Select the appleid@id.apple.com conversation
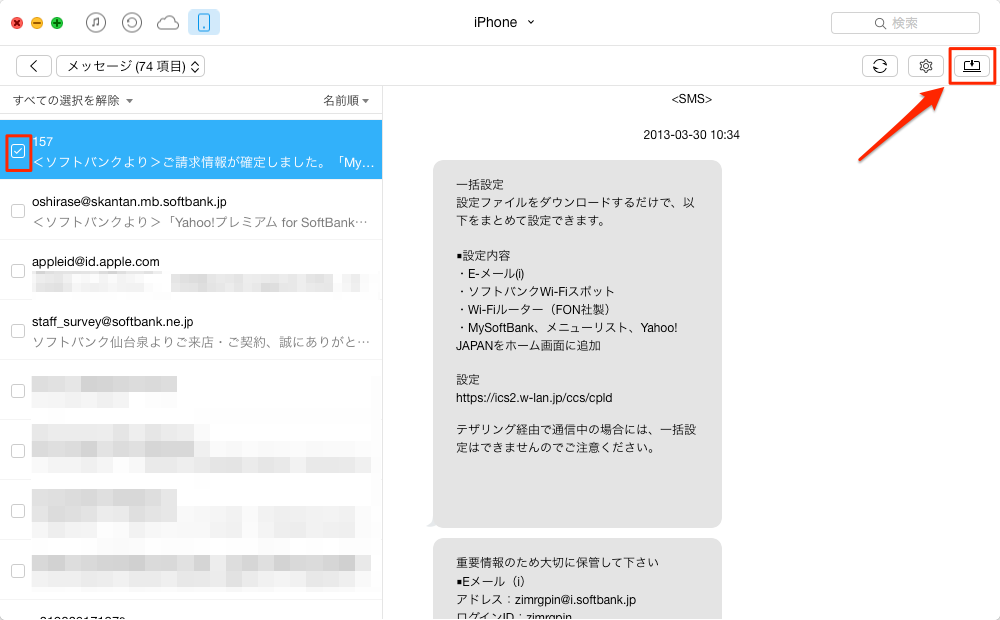The image size is (1000, 620). (x=191, y=270)
